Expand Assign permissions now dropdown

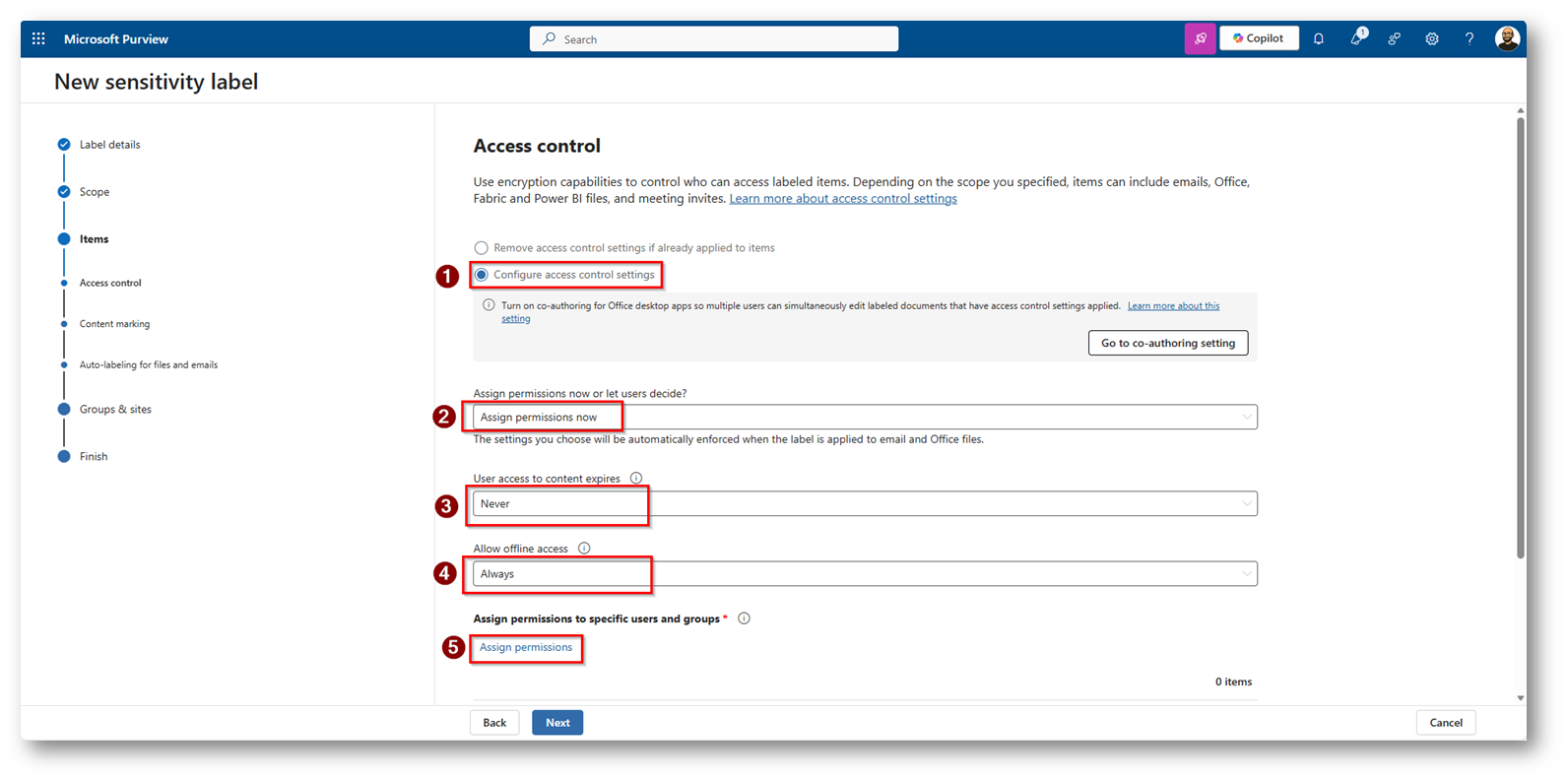(x=864, y=418)
